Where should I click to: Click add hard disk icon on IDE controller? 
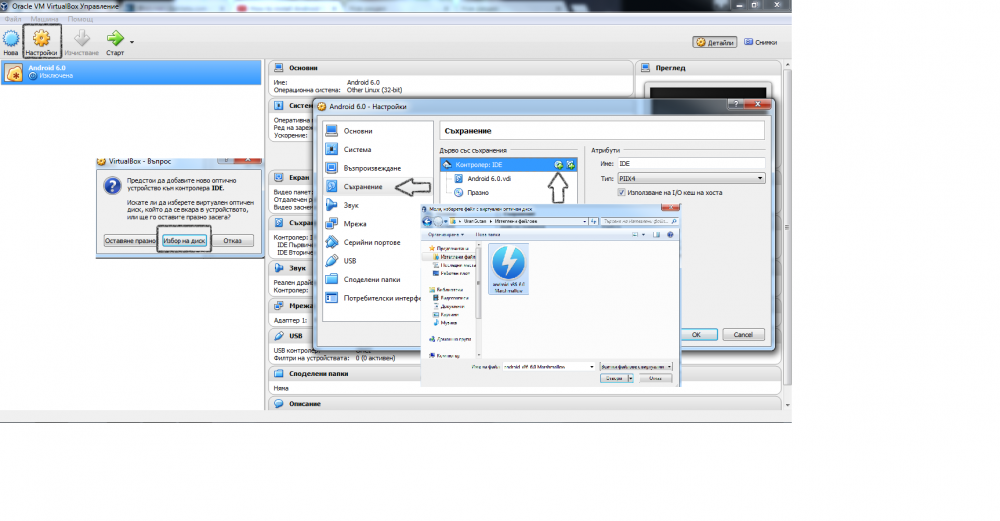click(571, 165)
